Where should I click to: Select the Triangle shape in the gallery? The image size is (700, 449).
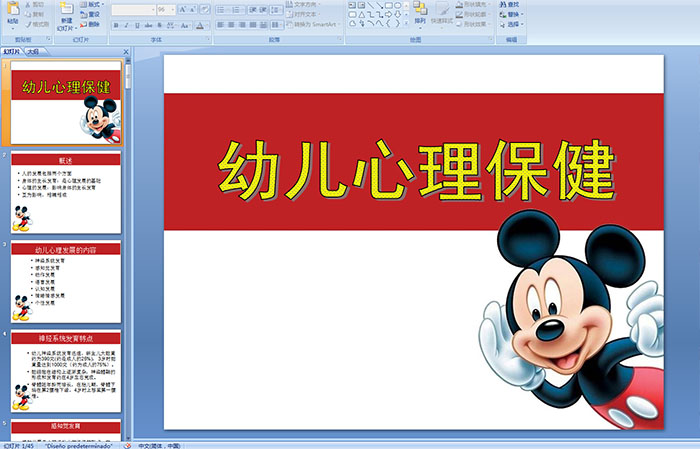pyautogui.click(x=361, y=14)
